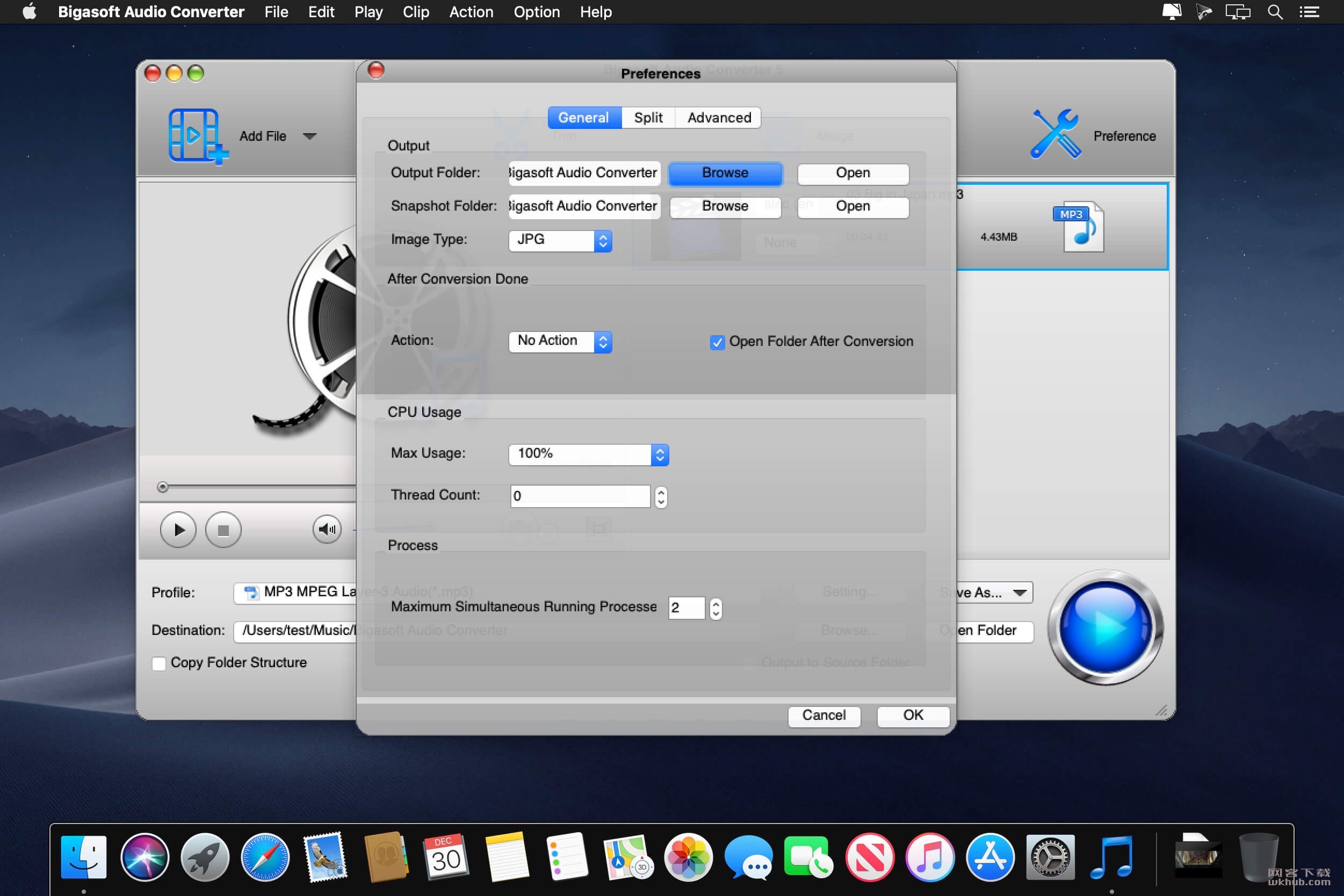Screen dimensions: 1344x896
Task: Click the Play button in the player
Action: coord(178,530)
